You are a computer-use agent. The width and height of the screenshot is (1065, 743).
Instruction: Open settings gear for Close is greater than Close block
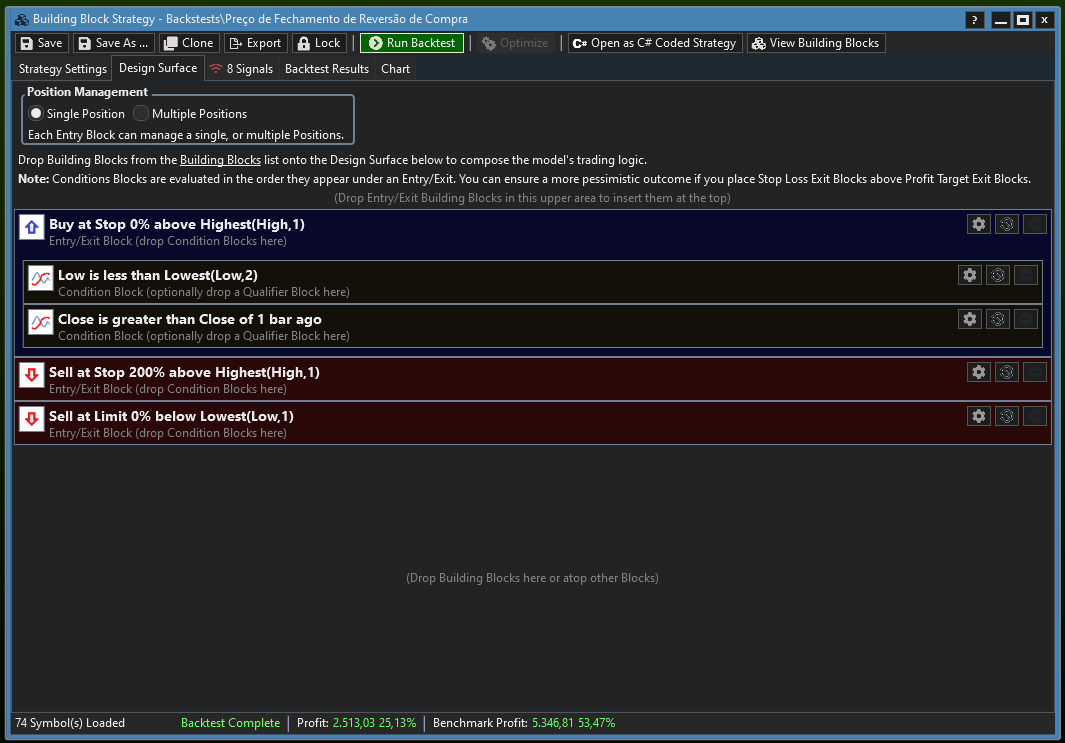[x=969, y=319]
